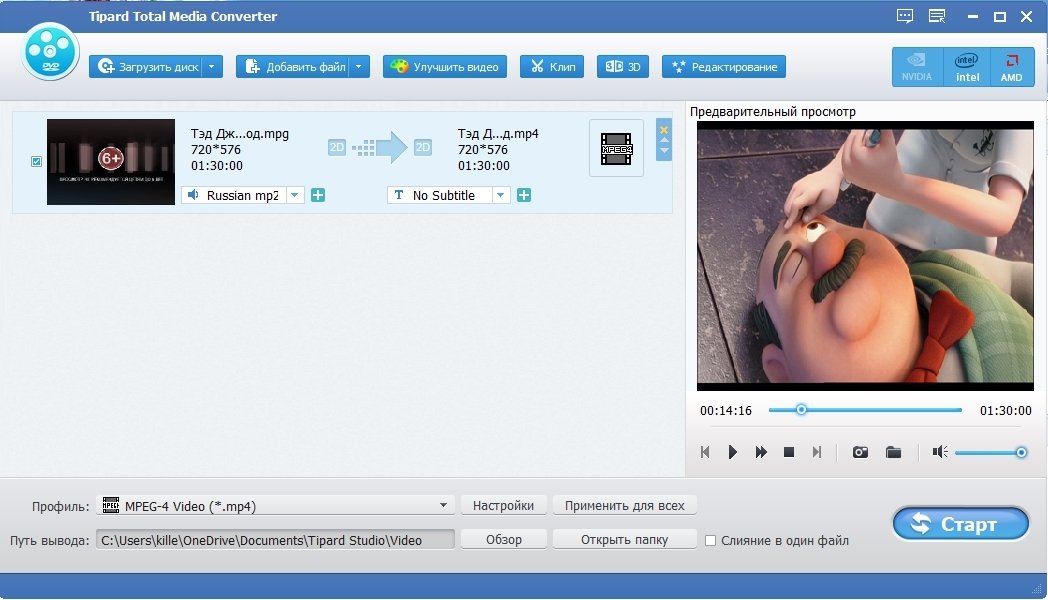Toggle NVIDIA hardware acceleration
The width and height of the screenshot is (1048, 600).
tap(916, 67)
